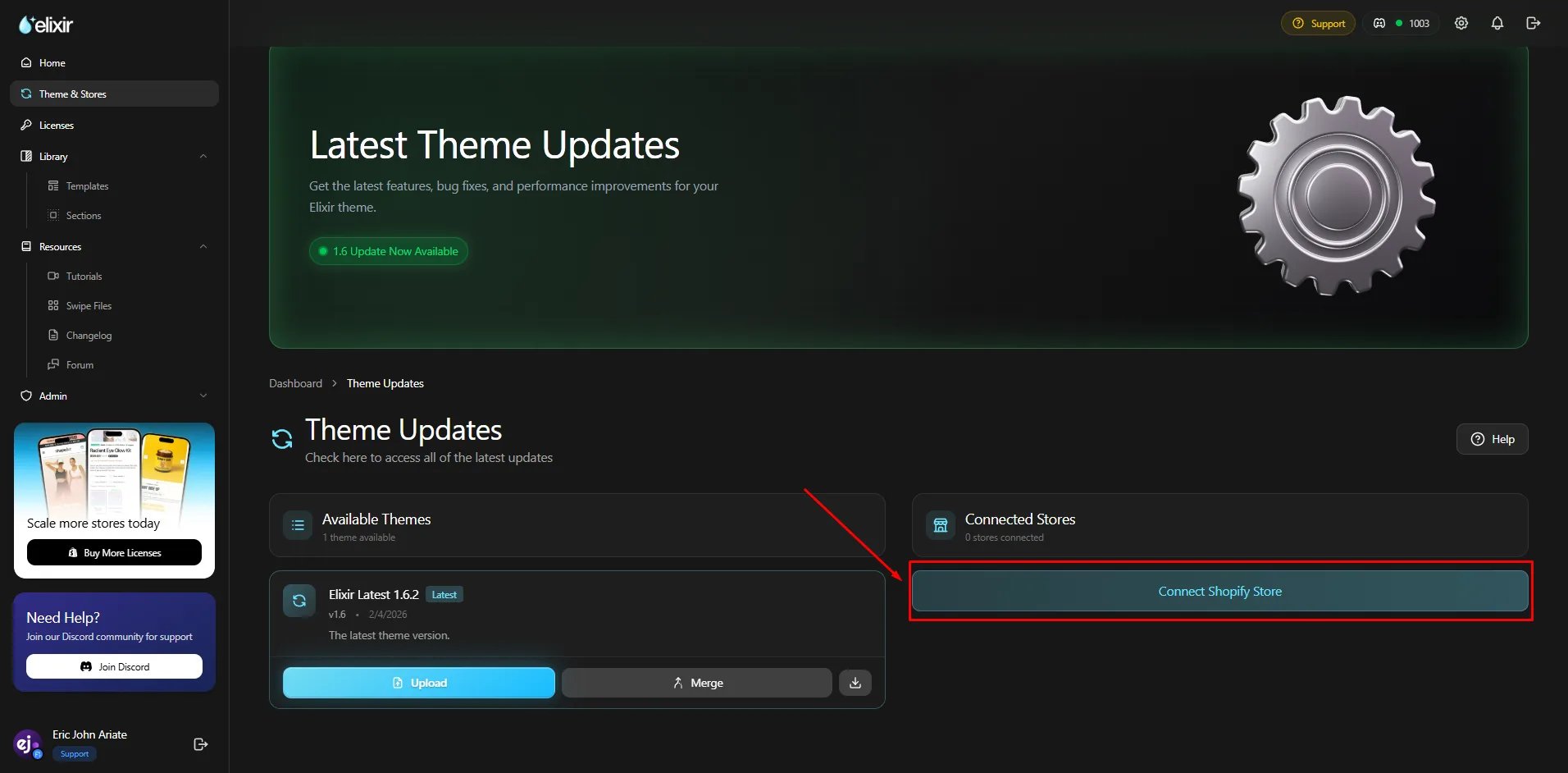Collapse the Resources section chevron
Screen dimensions: 1568x773
(203, 246)
